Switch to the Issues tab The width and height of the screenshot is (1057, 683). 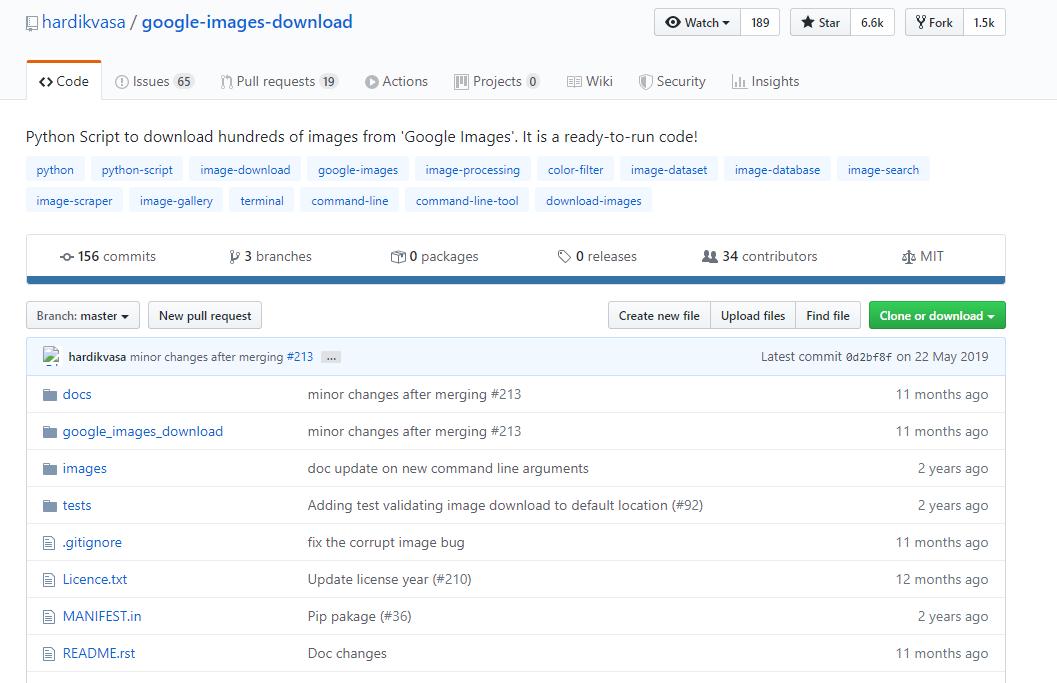click(x=154, y=82)
